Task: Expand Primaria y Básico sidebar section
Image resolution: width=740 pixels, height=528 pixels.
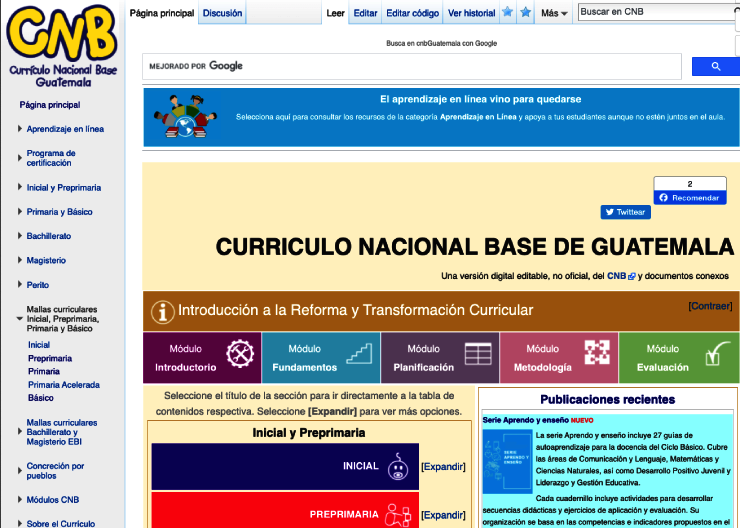Action: click(x=20, y=211)
